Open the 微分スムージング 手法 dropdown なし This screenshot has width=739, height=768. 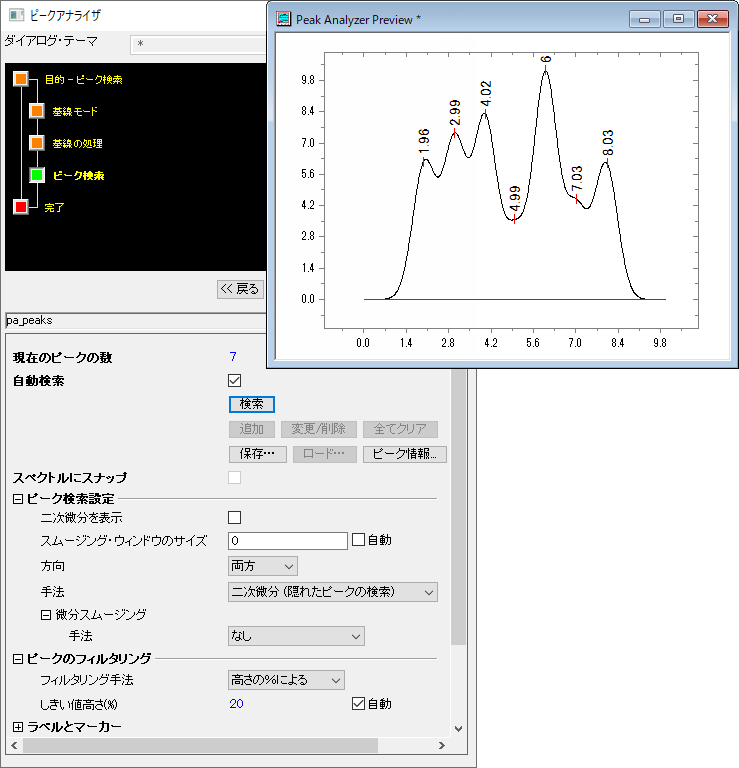[296, 636]
